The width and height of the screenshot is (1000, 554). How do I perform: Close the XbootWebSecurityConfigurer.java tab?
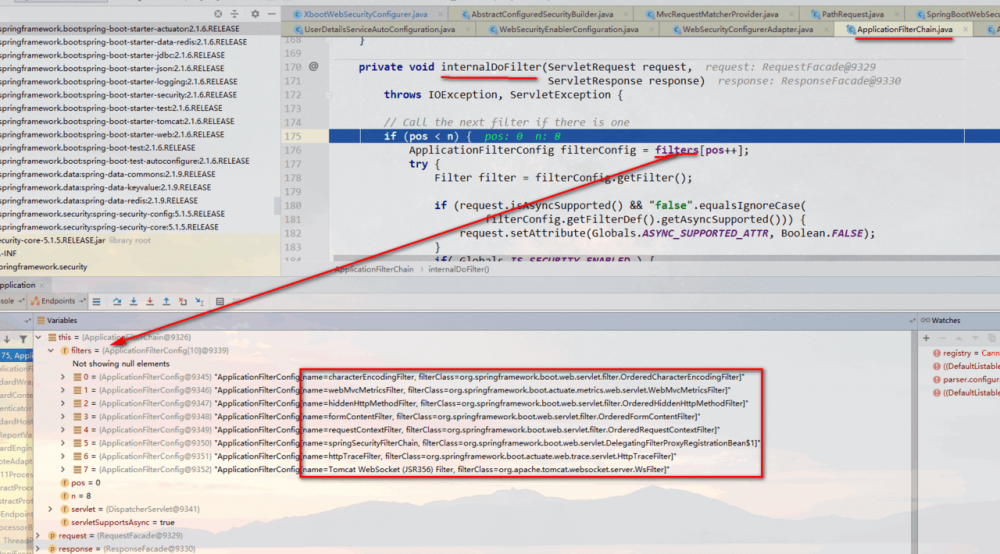tap(440, 14)
